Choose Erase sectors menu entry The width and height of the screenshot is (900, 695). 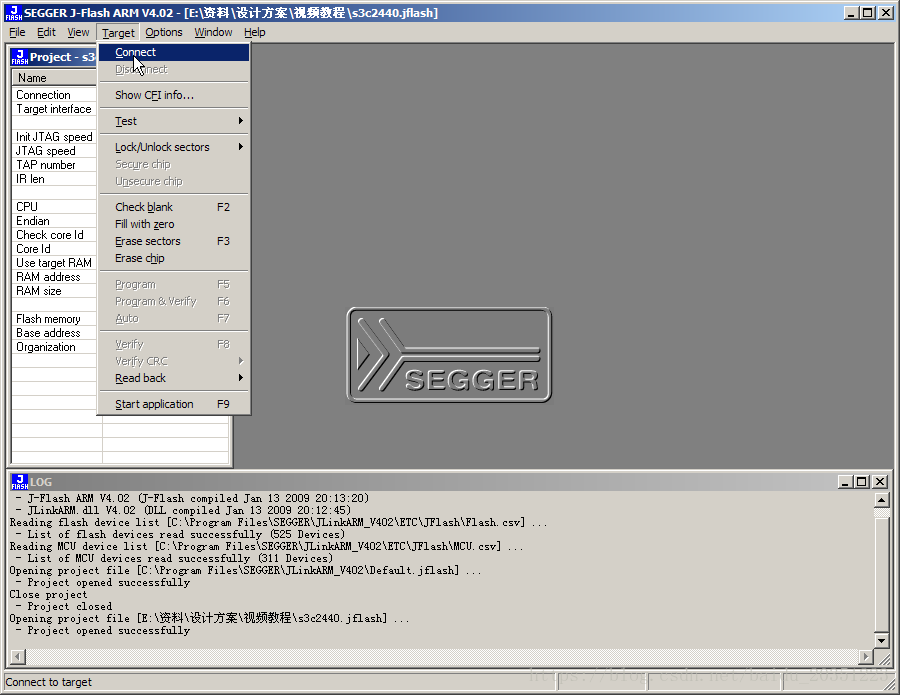tap(174, 242)
